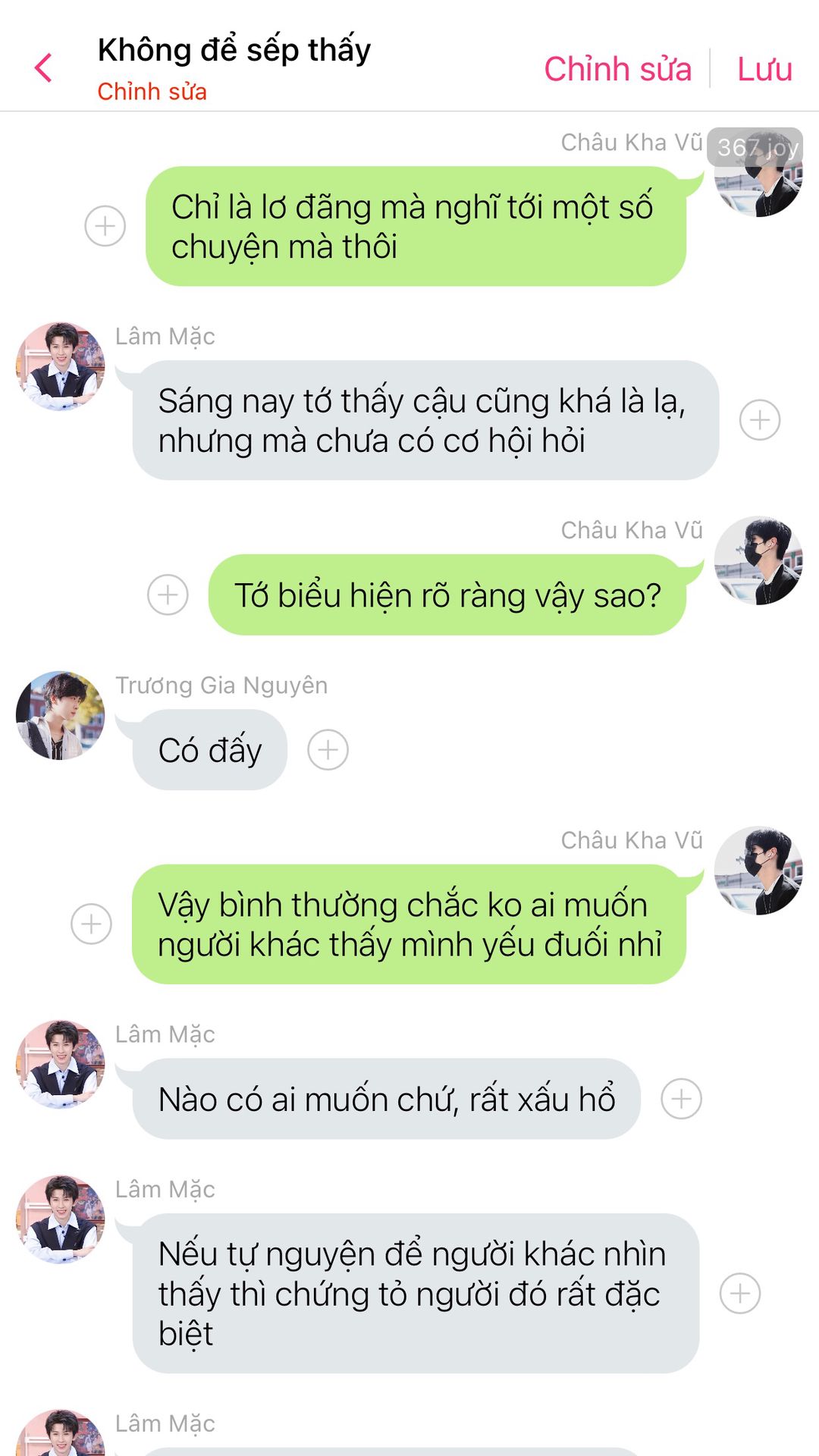Open Lâm Mặc's avatar beside "Sáng nay" message

pos(61,366)
